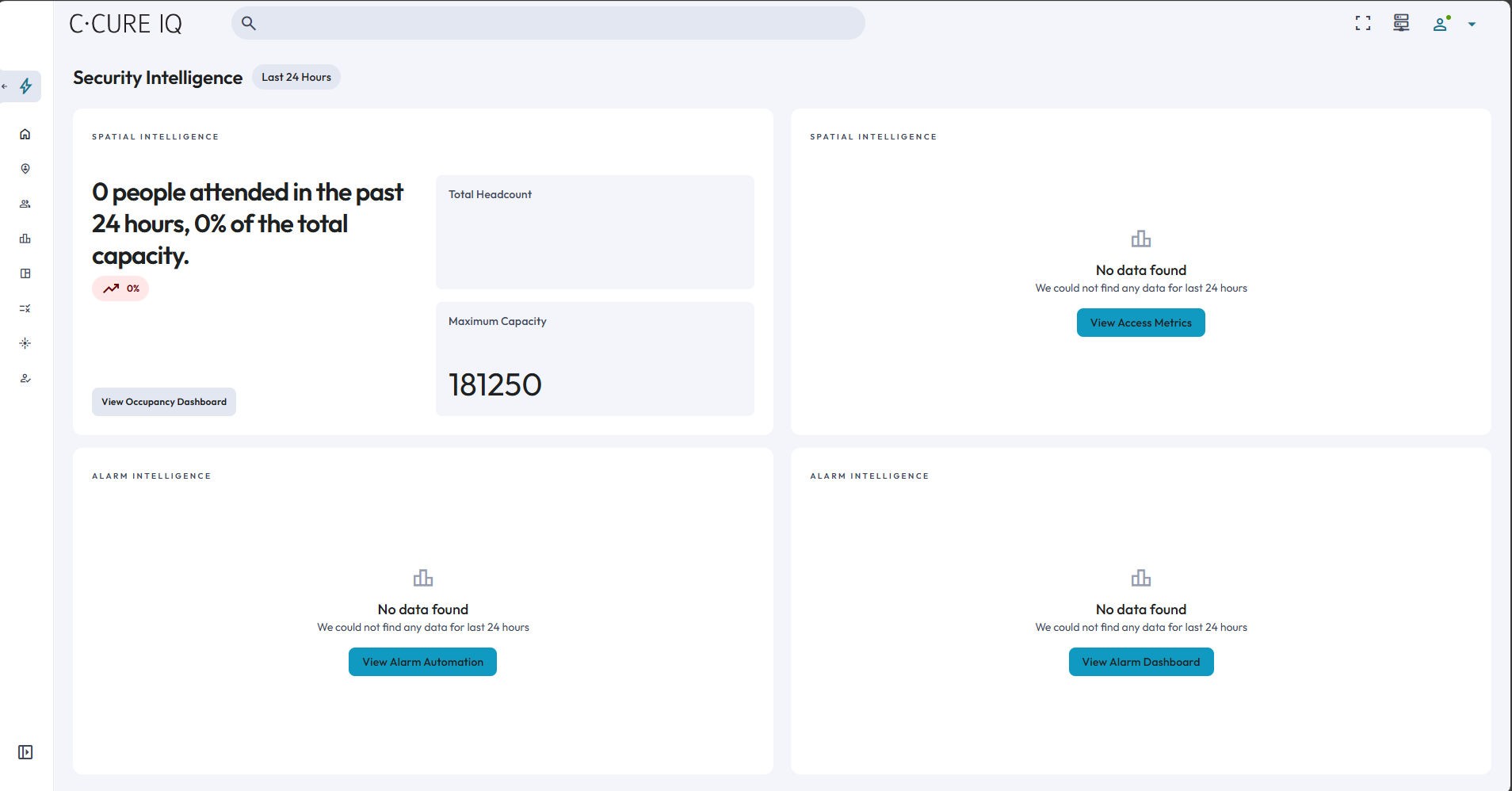Open the user checkmark sidebar icon

click(25, 378)
